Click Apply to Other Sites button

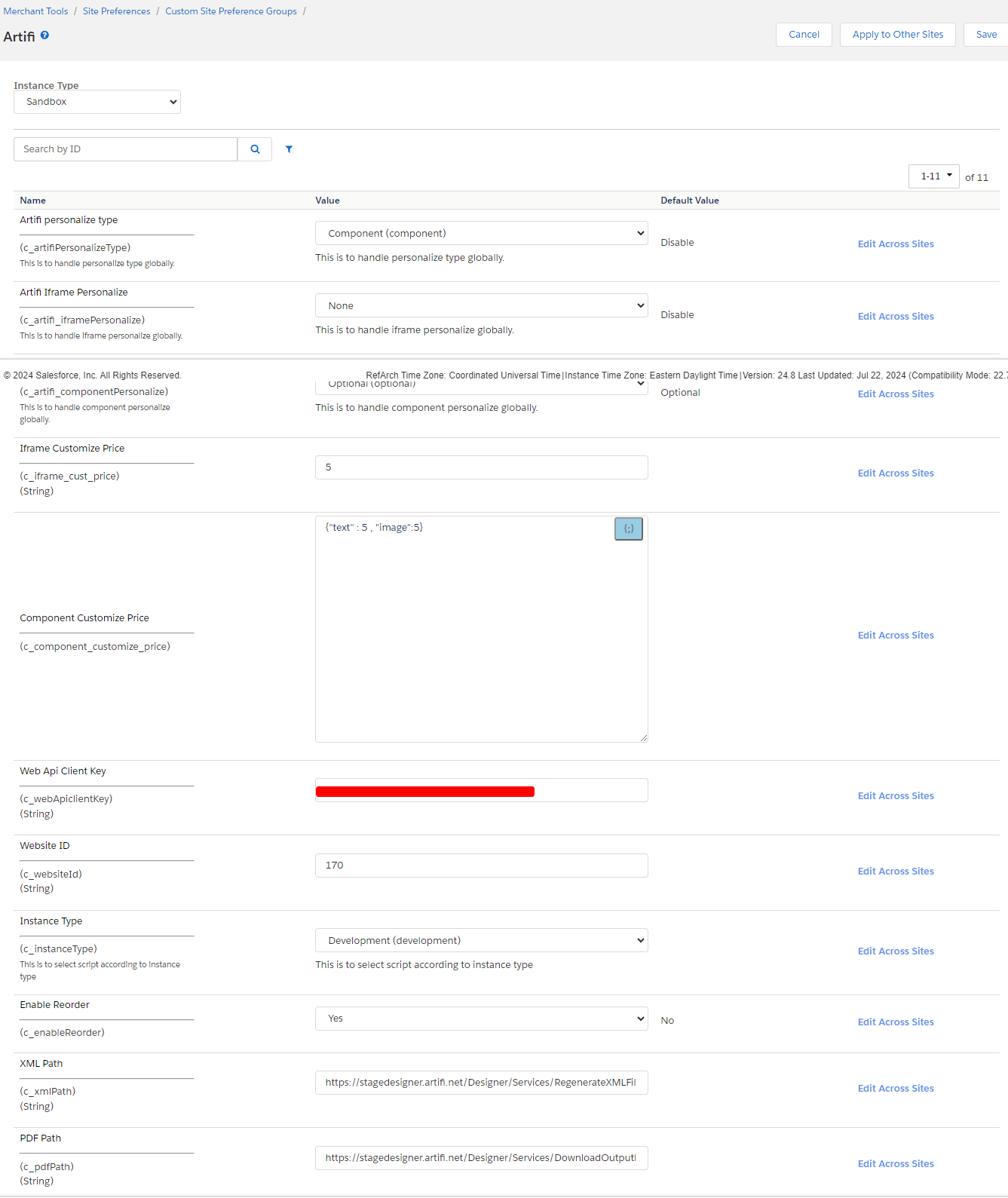coord(898,35)
